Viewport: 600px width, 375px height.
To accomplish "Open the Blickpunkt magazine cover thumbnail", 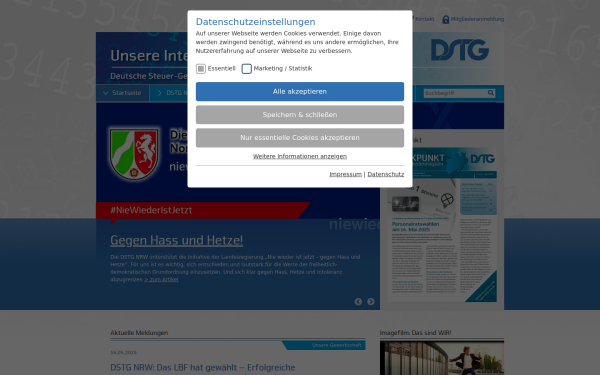I will point(442,225).
